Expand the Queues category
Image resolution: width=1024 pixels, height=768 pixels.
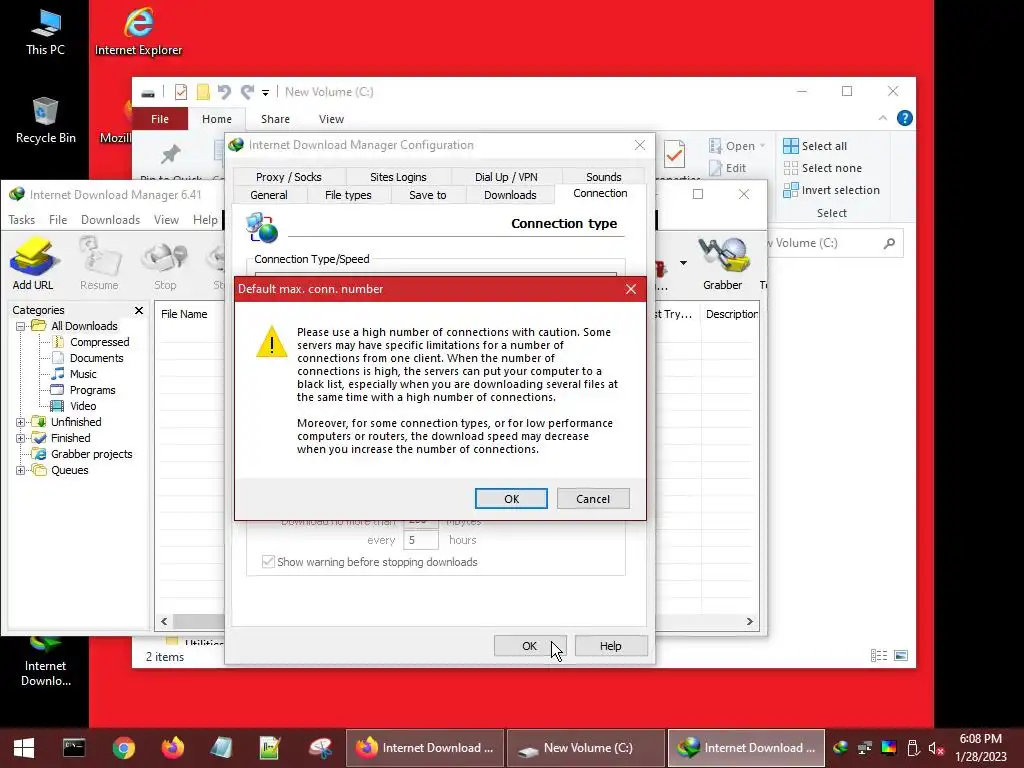pyautogui.click(x=20, y=470)
